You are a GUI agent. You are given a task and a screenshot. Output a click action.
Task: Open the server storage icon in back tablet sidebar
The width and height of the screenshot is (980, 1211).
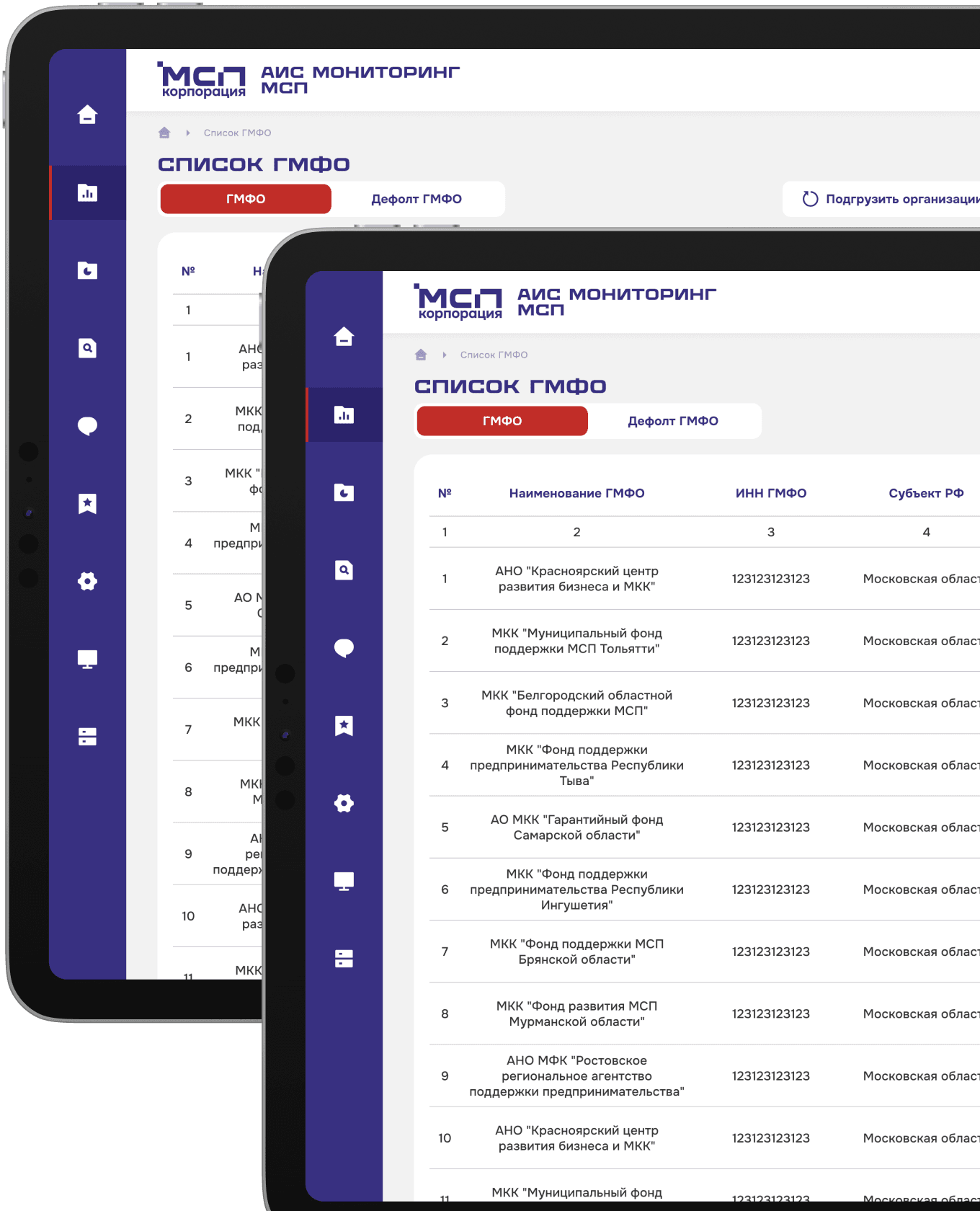tap(87, 737)
